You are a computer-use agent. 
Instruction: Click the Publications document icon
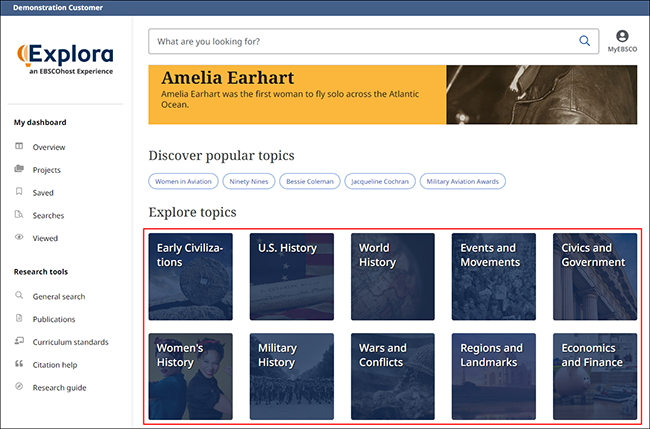19,318
